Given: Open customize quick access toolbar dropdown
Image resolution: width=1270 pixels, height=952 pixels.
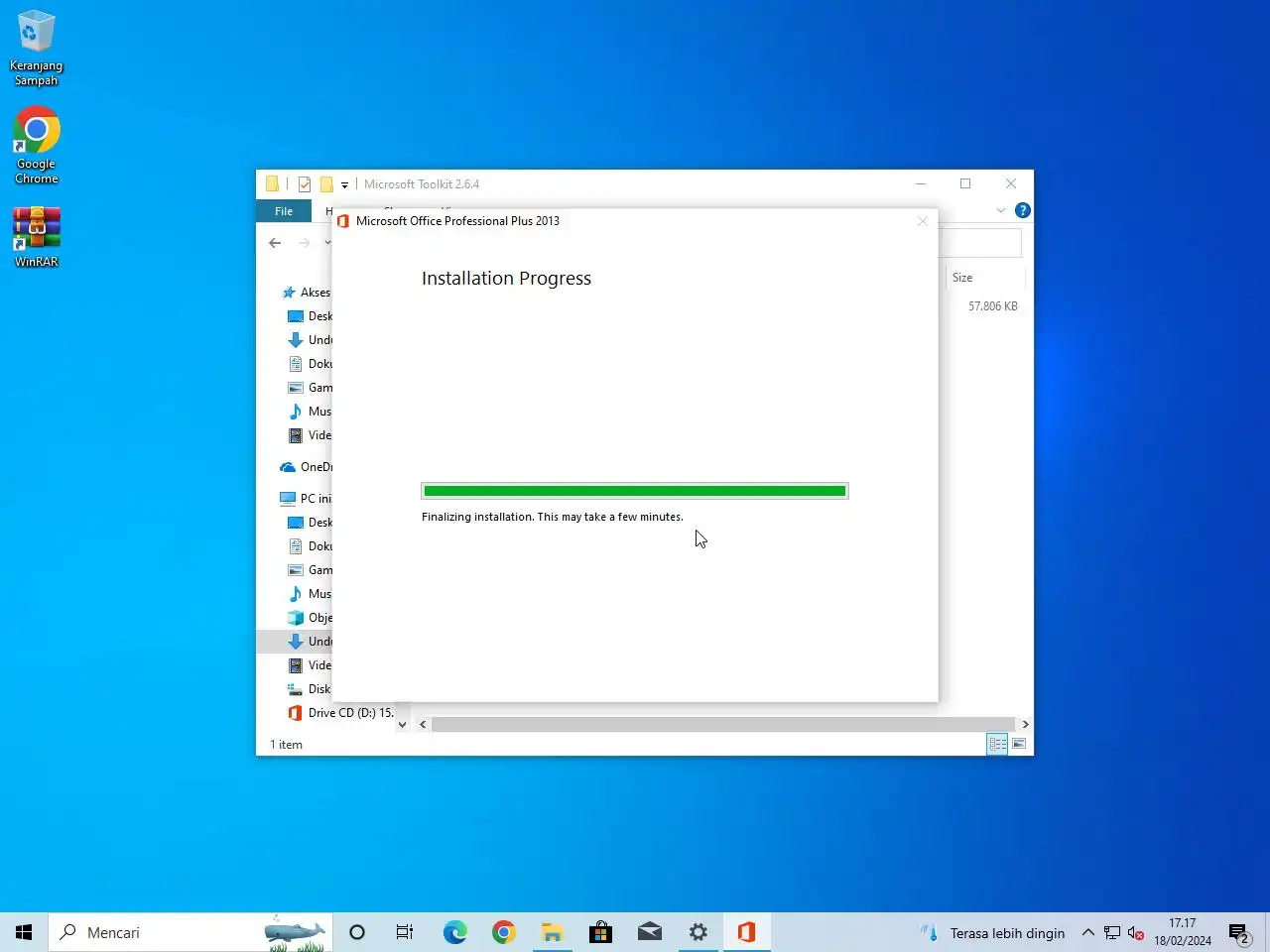Looking at the screenshot, I should pos(344,184).
